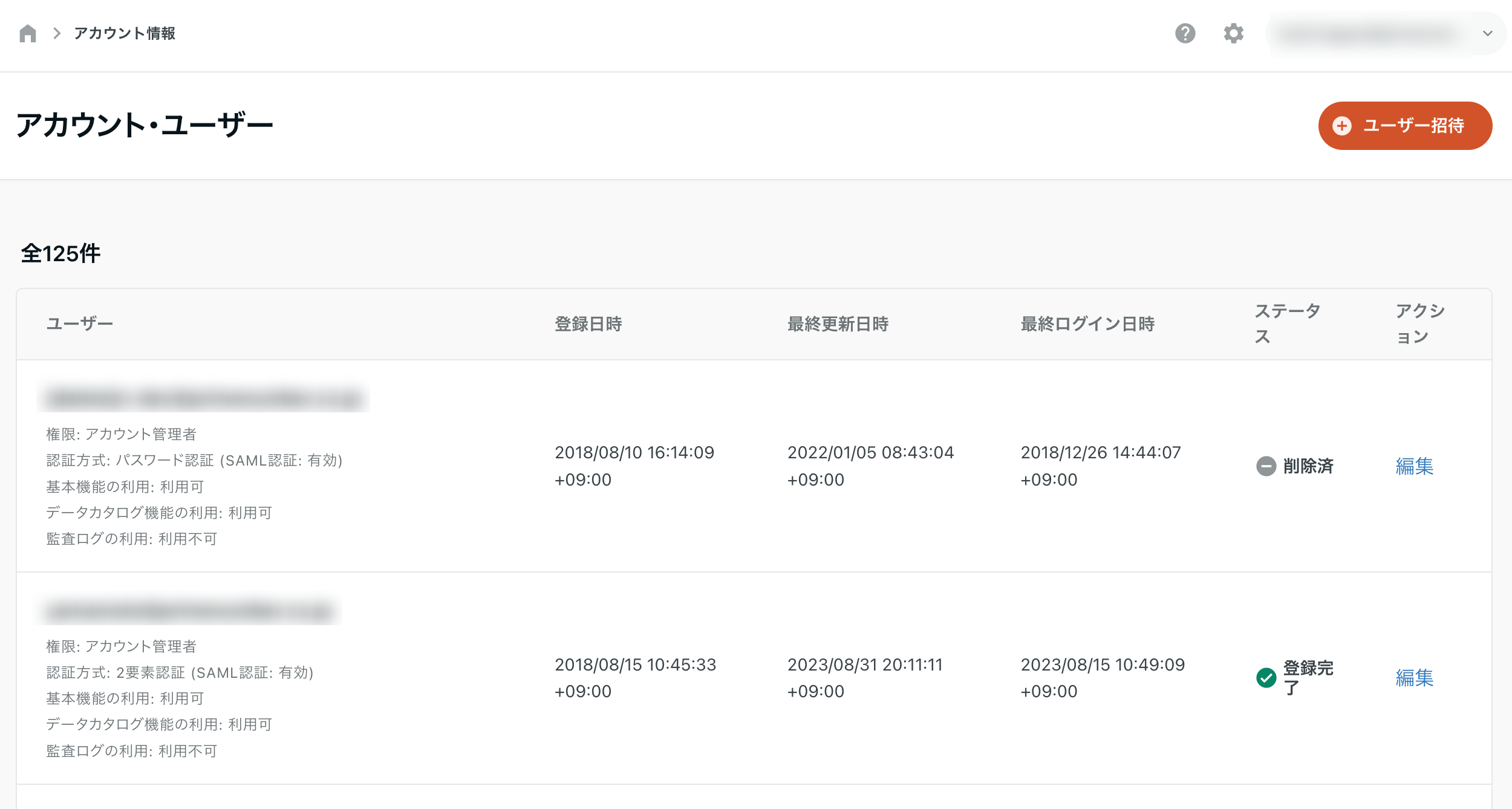
Task: Open the settings gear icon
Action: pos(1233,33)
